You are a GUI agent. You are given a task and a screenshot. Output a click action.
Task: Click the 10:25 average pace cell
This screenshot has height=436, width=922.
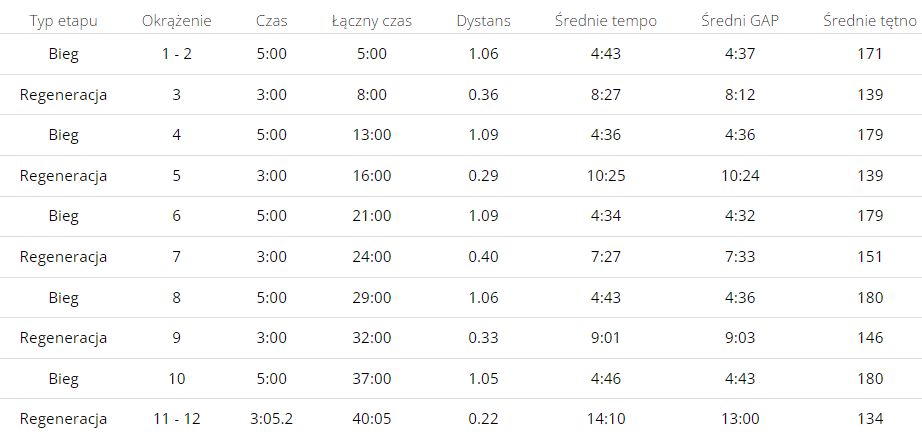(x=606, y=176)
